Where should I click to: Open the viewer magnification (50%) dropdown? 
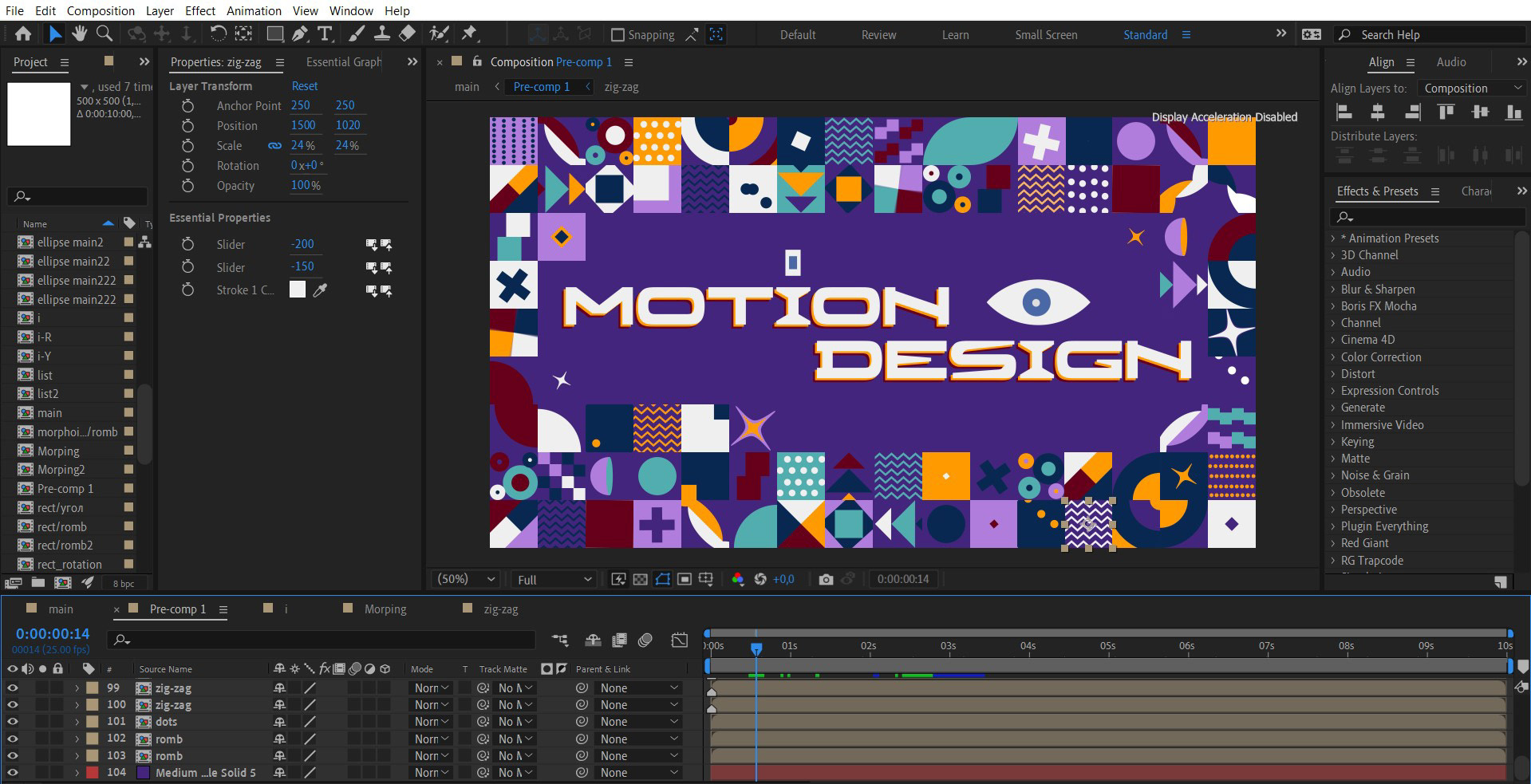tap(467, 580)
